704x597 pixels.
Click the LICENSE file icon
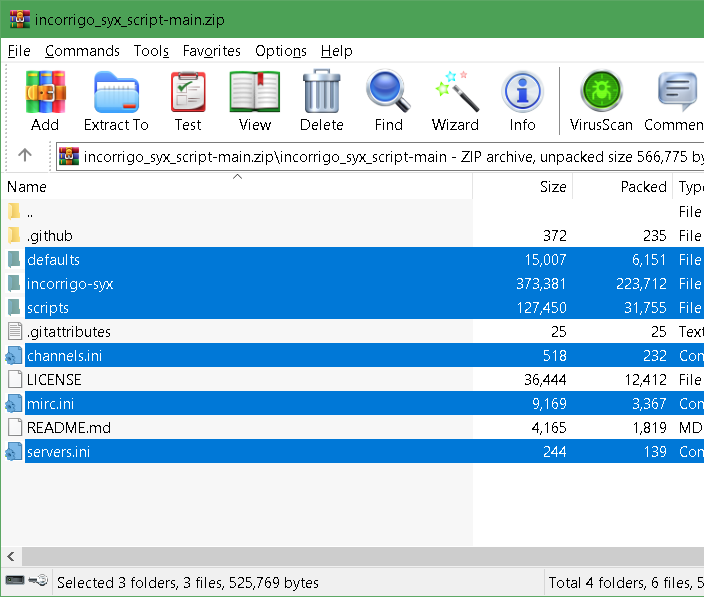pyautogui.click(x=15, y=379)
